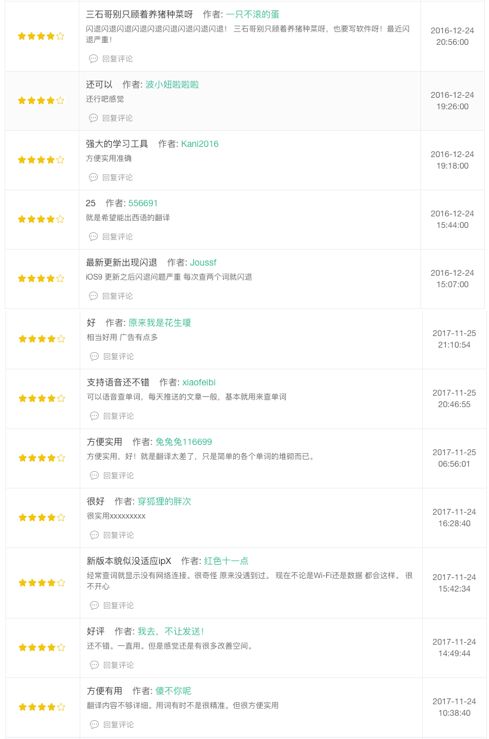Click reply bubble icon under 556691's review
Image resolution: width=489 pixels, height=739 pixels.
93,237
